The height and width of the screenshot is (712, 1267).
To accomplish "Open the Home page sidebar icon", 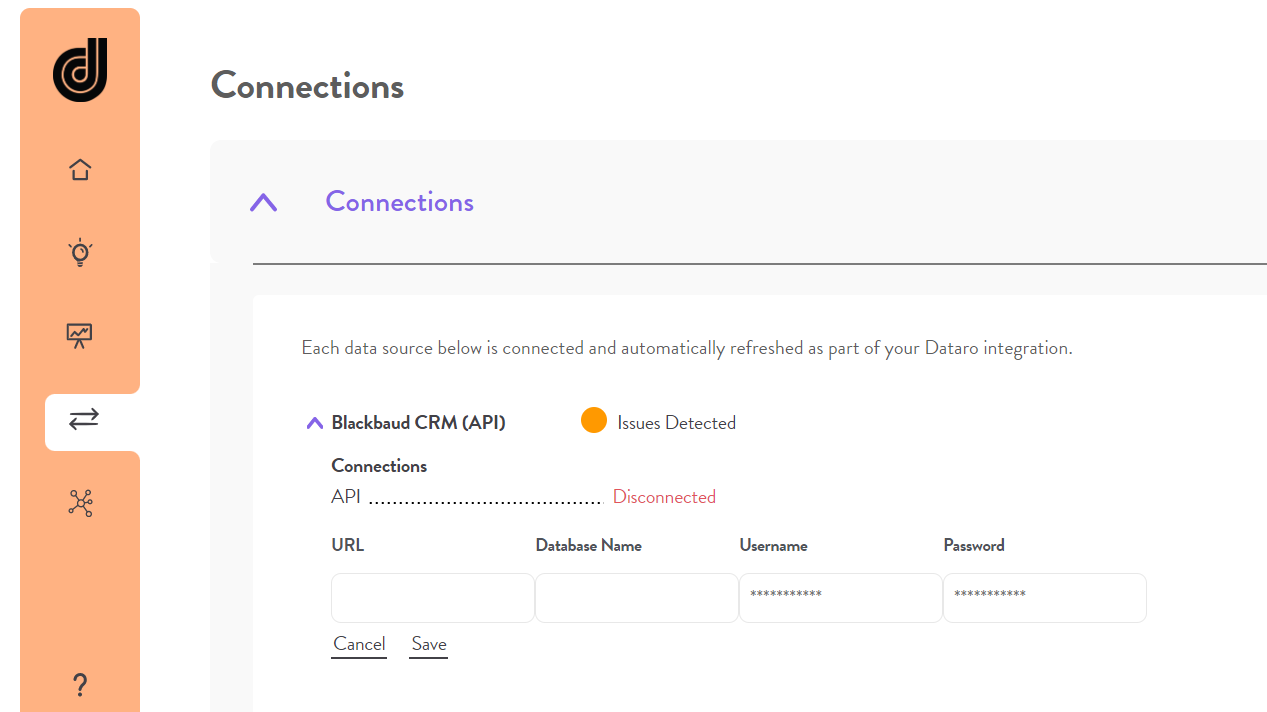I will tap(80, 170).
